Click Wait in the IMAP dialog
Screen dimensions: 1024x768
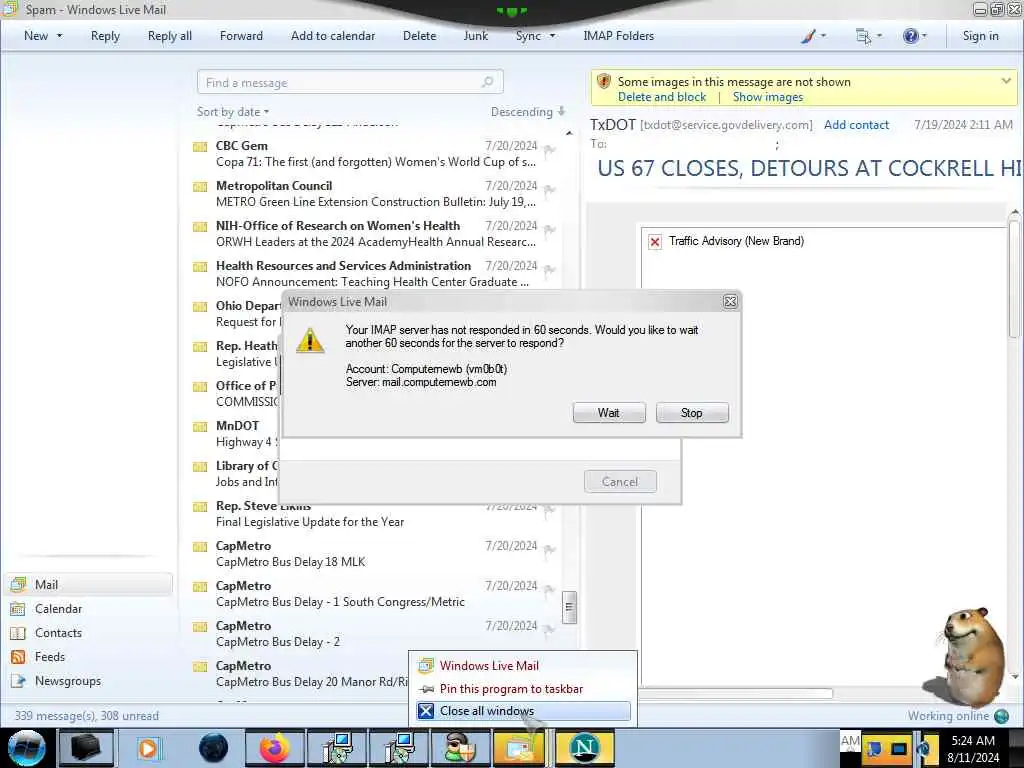tap(609, 413)
